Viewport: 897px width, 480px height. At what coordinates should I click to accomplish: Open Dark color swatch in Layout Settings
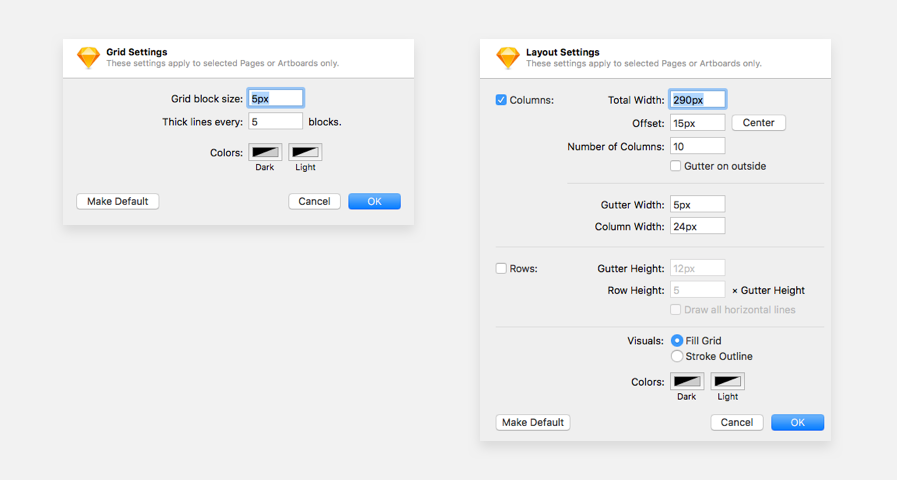[687, 381]
